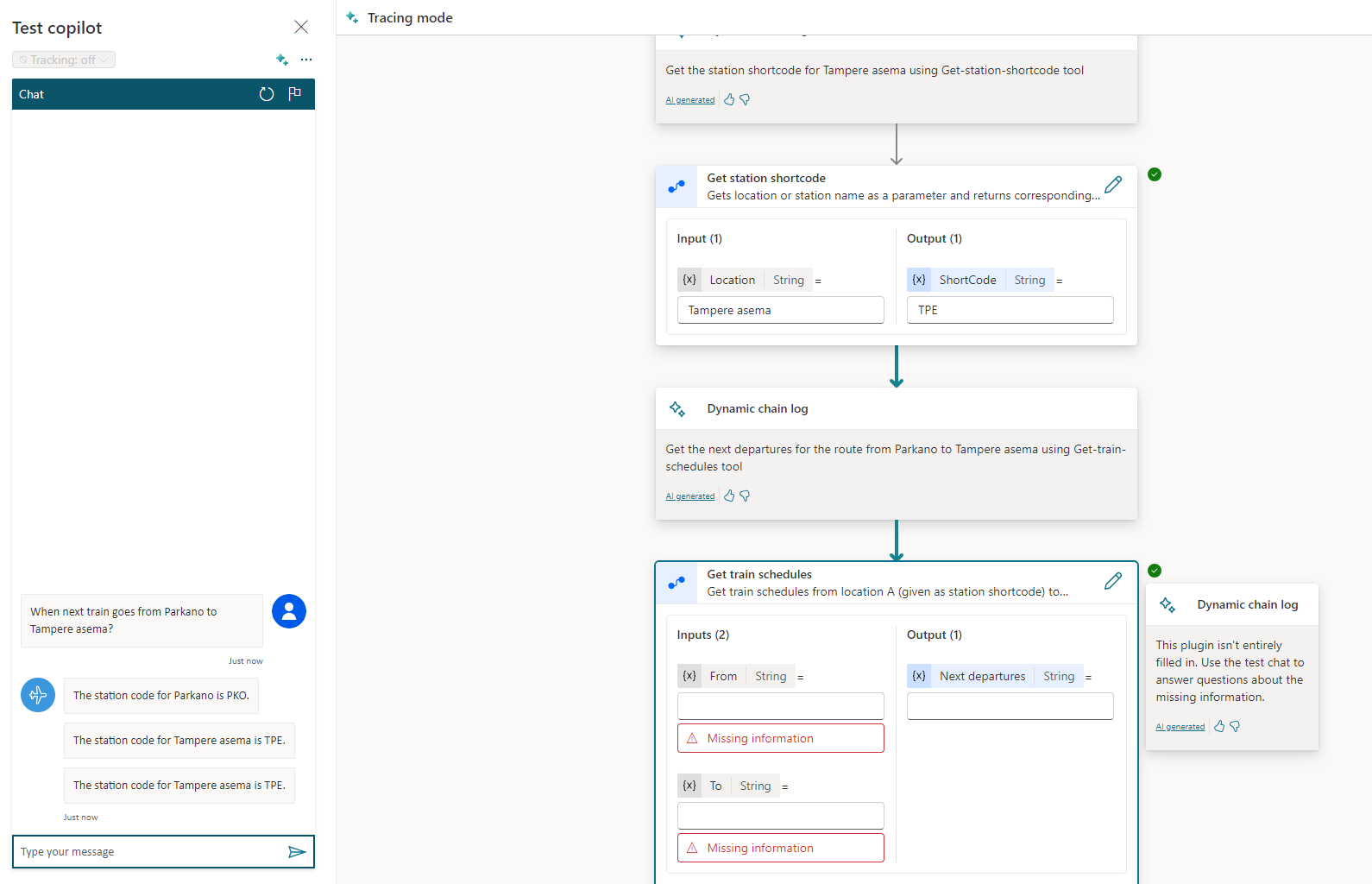The width and height of the screenshot is (1372, 884).
Task: Click the empty From input field
Action: pyautogui.click(x=780, y=706)
